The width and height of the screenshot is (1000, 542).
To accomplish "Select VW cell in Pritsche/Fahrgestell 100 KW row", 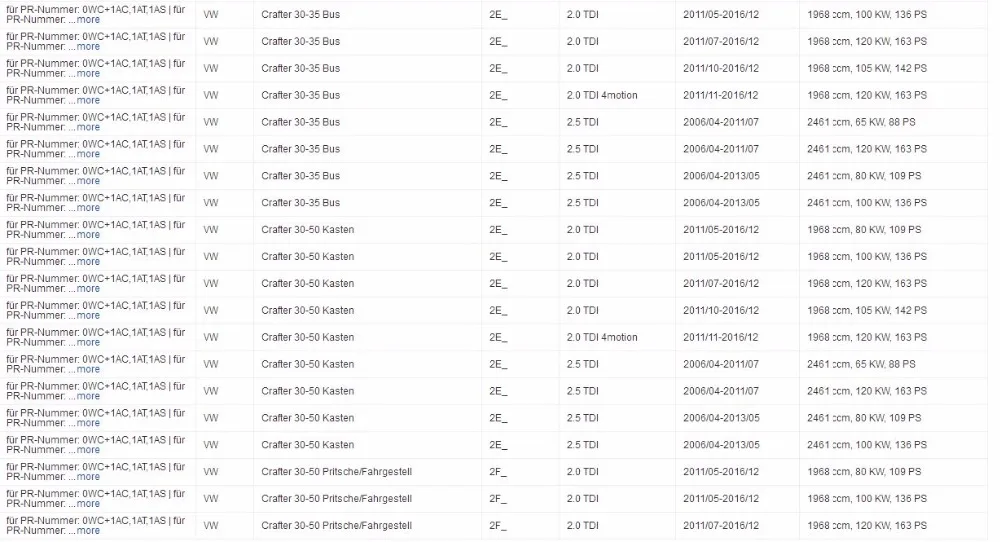I will tap(210, 499).
